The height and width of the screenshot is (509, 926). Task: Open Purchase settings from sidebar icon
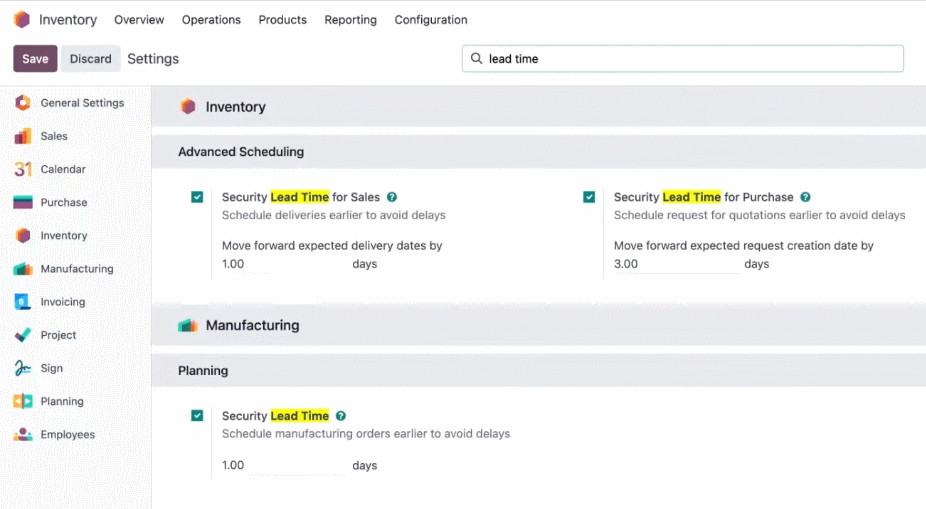[x=22, y=203]
